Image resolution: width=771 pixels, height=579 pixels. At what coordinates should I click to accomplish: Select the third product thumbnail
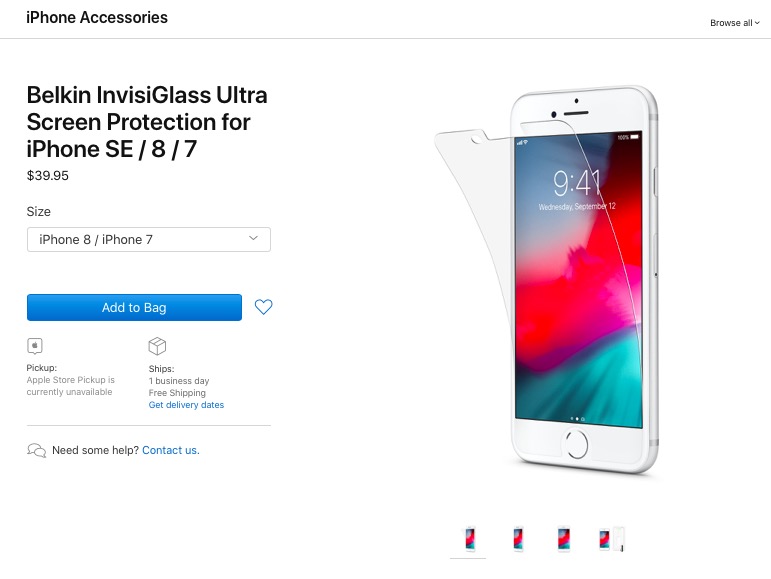[563, 539]
